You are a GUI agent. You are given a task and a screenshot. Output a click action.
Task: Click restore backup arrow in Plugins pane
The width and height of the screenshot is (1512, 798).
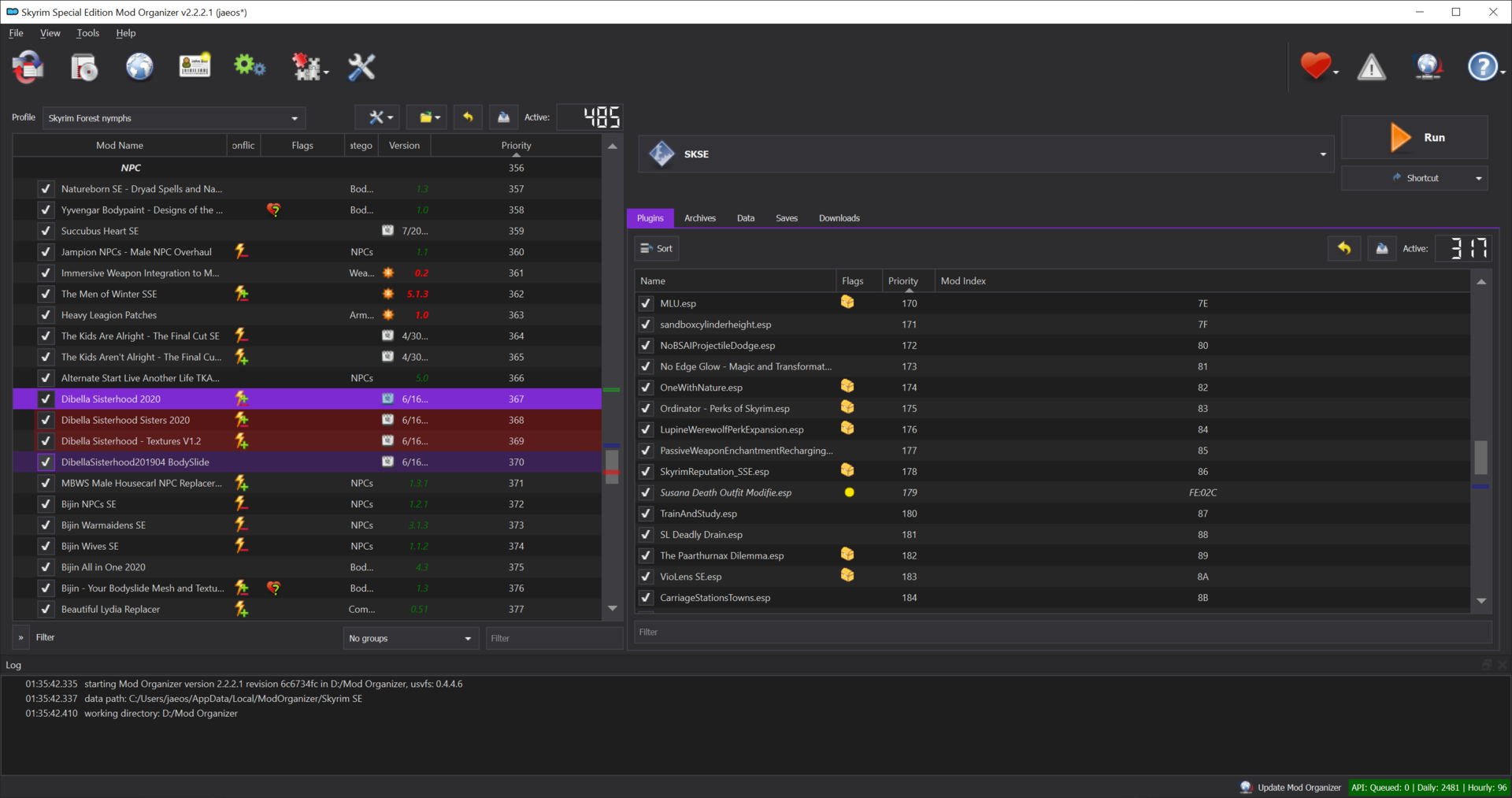[1344, 249]
